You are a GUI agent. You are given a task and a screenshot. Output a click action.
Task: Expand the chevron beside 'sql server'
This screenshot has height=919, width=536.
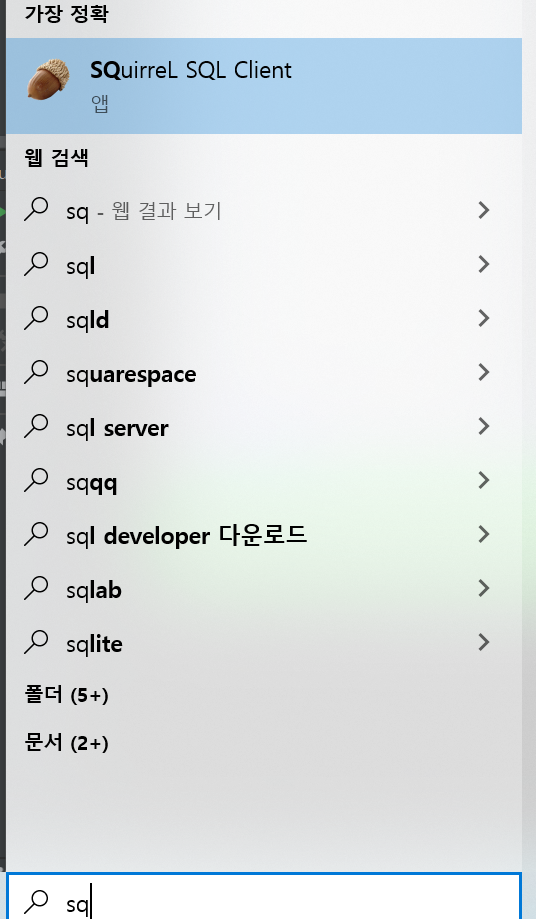click(483, 426)
